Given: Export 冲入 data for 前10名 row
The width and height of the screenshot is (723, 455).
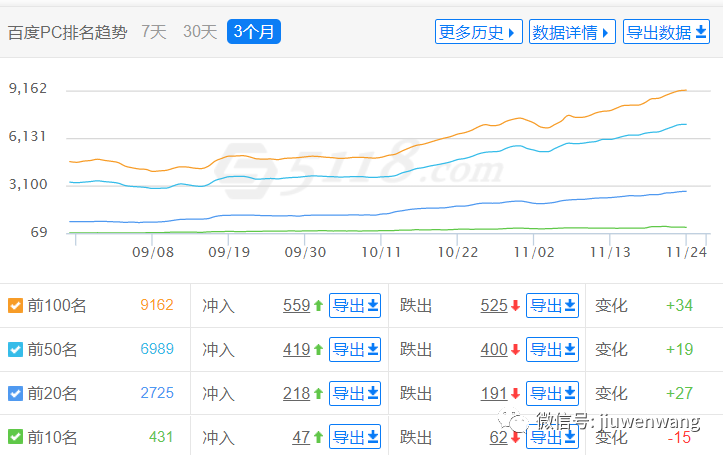Looking at the screenshot, I should (x=355, y=437).
